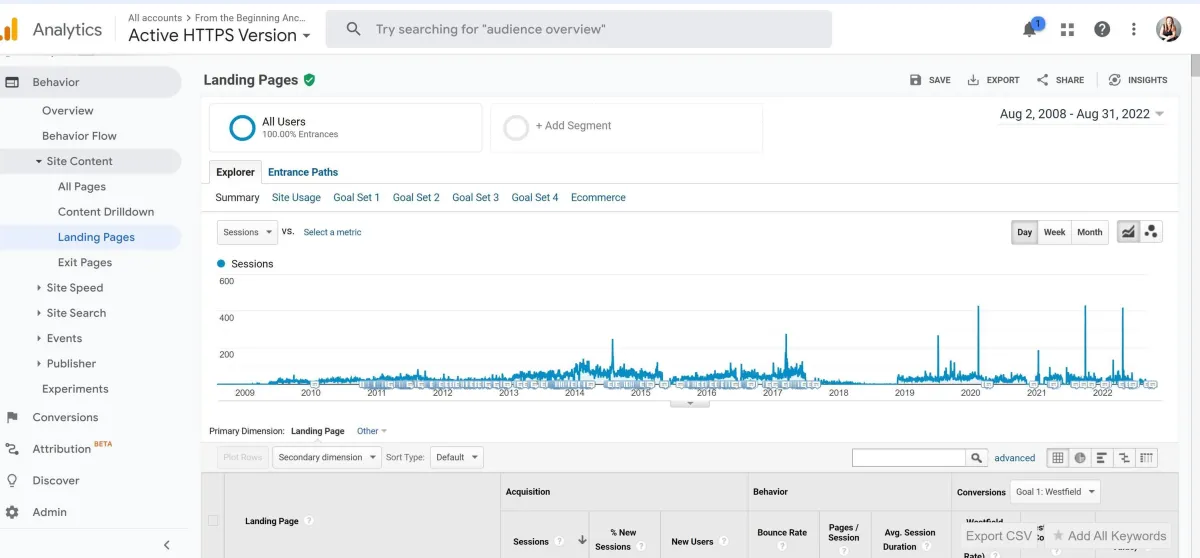Viewport: 1200px width, 558px height.
Task: Toggle the chart to Week granularity
Action: (x=1054, y=232)
